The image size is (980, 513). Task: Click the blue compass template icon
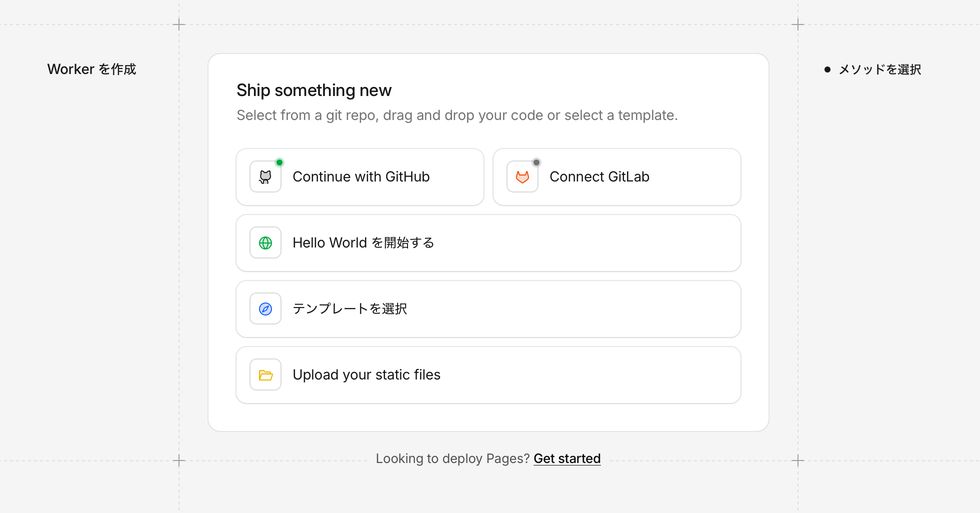tap(265, 309)
